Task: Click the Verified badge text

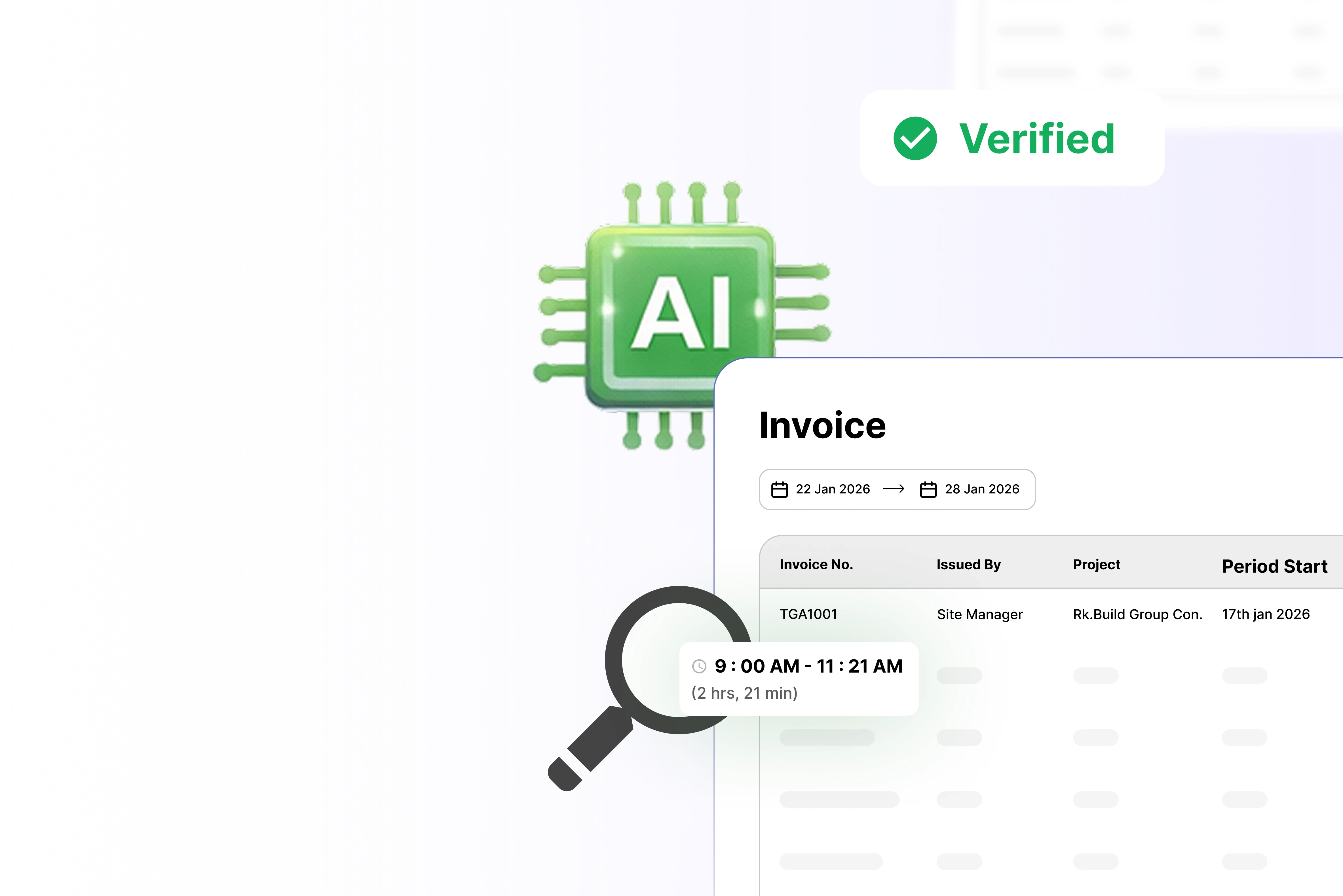Action: click(x=1037, y=139)
